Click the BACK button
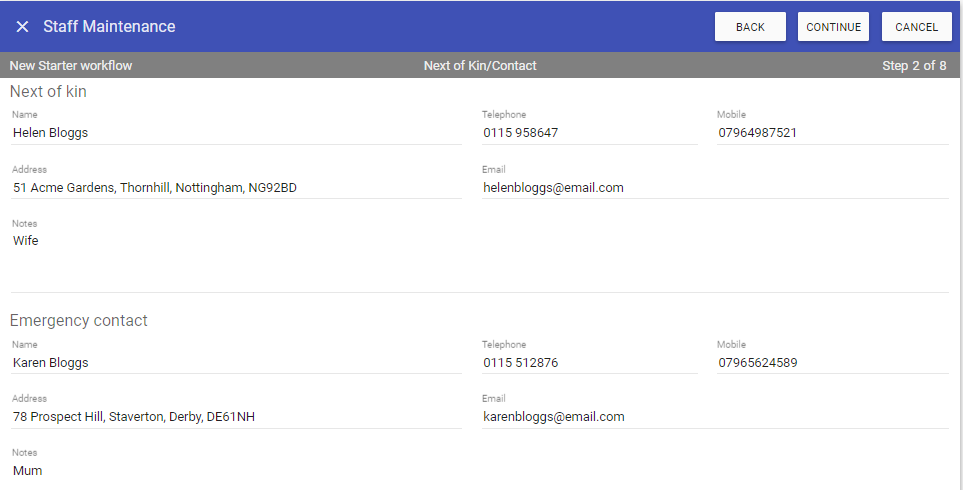Image resolution: width=963 pixels, height=490 pixels. pyautogui.click(x=750, y=27)
